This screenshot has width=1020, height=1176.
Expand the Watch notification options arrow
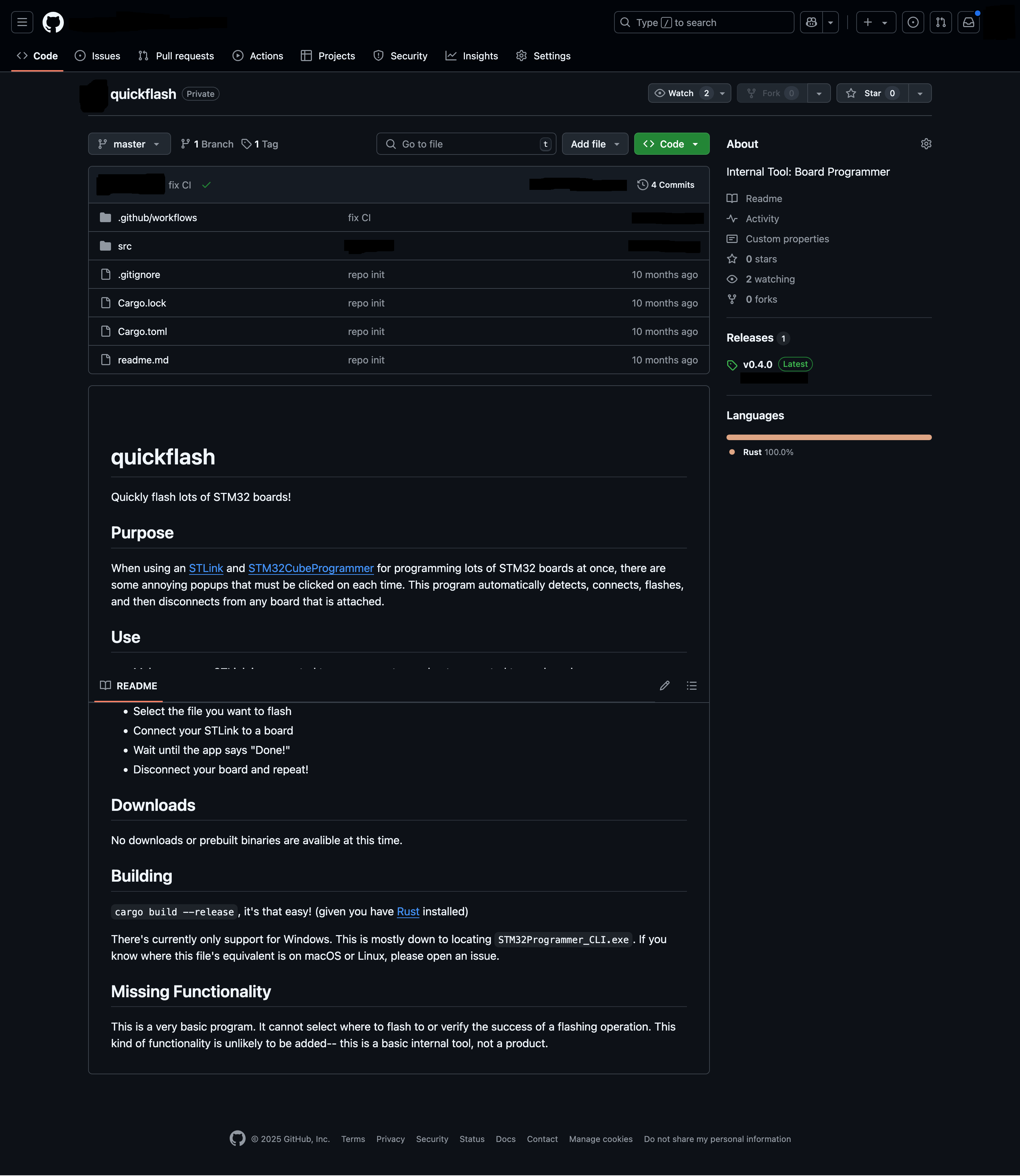722,93
